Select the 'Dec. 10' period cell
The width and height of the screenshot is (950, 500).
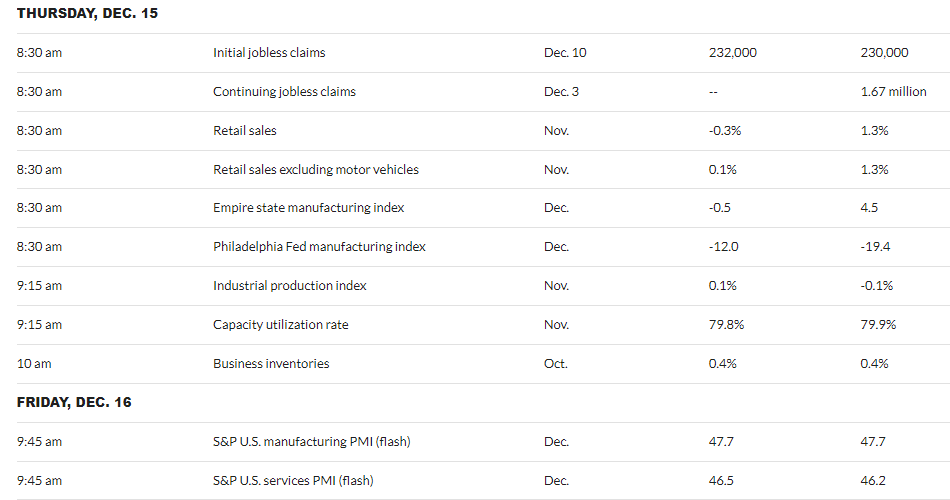[565, 53]
